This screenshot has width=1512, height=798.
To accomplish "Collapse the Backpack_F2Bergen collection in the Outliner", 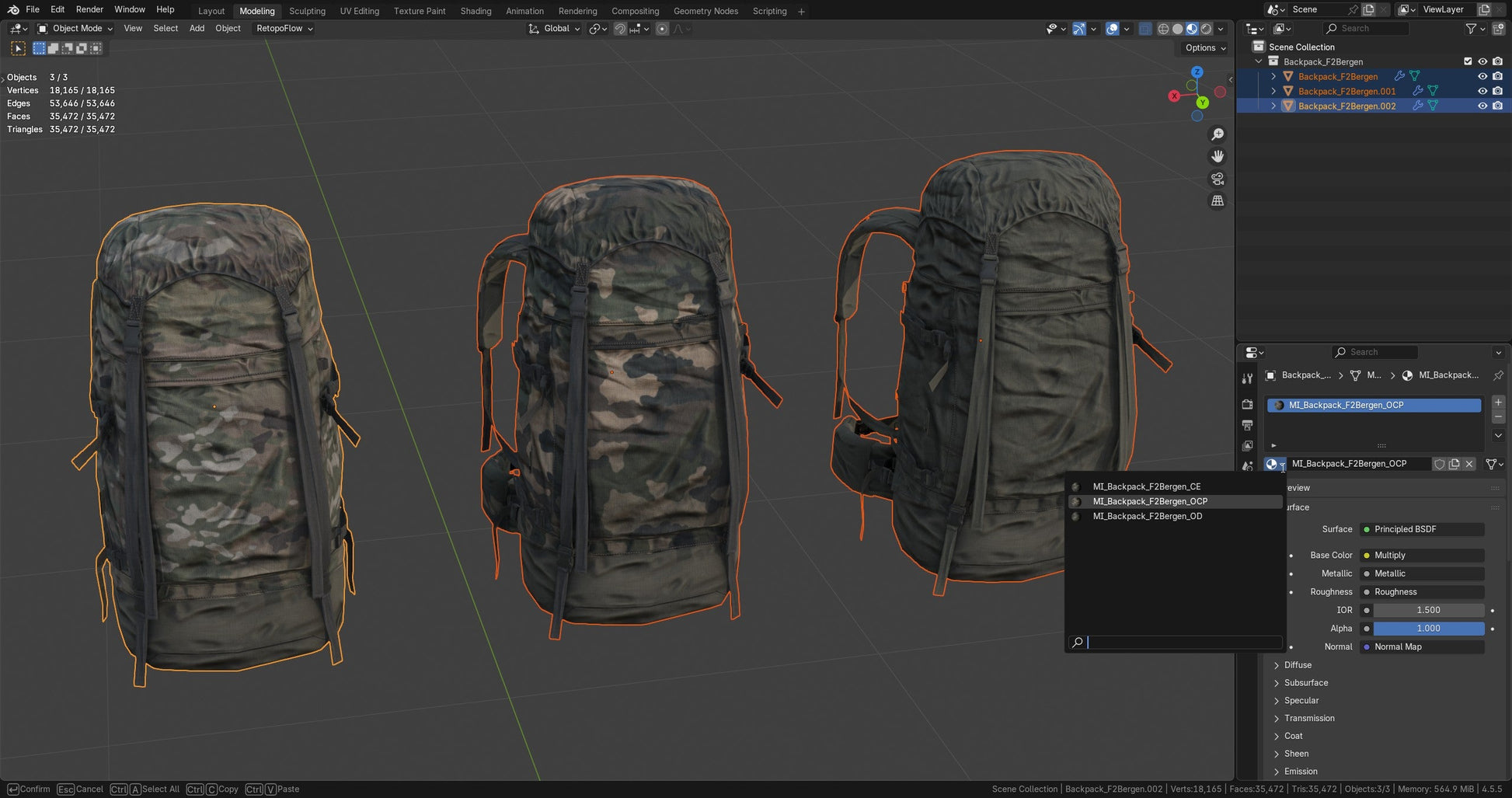I will 1258,61.
